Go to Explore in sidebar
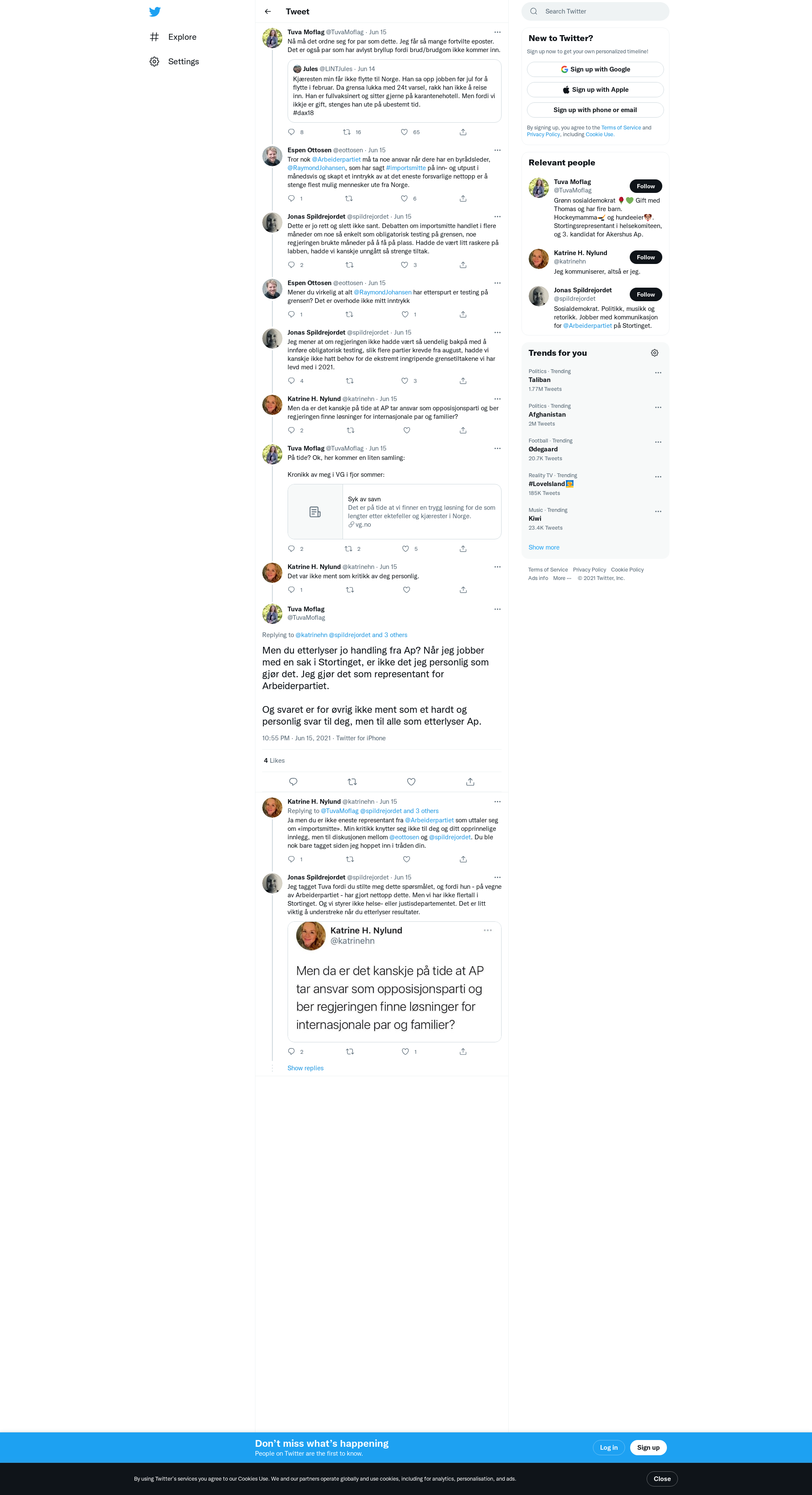The height and width of the screenshot is (1495, 812). pyautogui.click(x=173, y=37)
